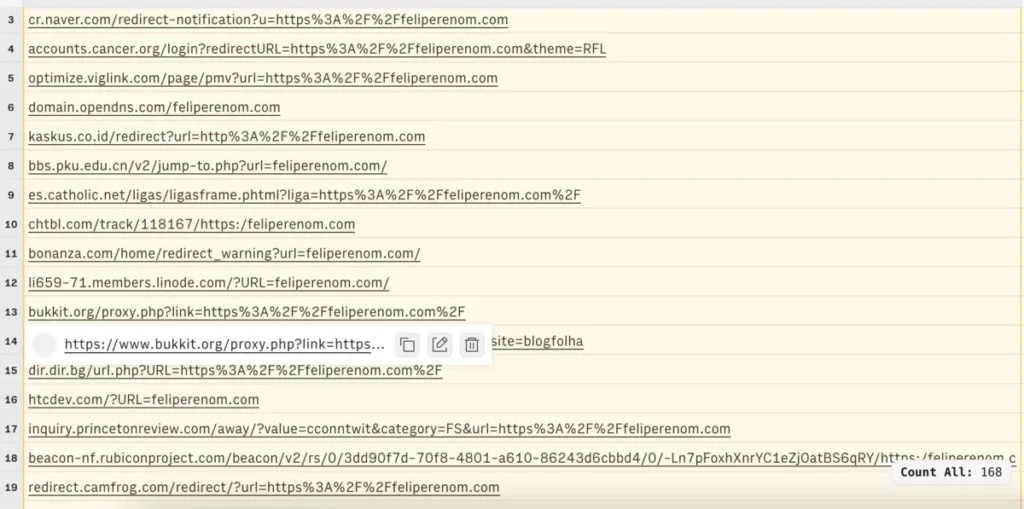Image resolution: width=1024 pixels, height=509 pixels.
Task: Select row number 6 header
Action: tap(11, 107)
